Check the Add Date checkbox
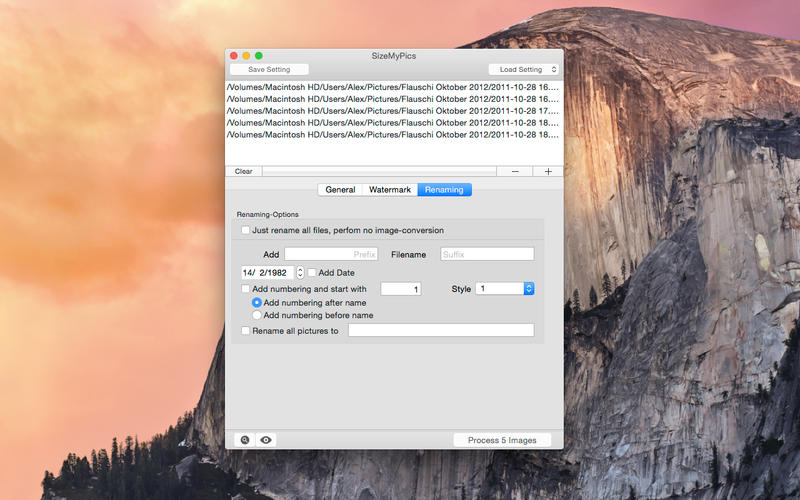The width and height of the screenshot is (800, 500). (312, 272)
